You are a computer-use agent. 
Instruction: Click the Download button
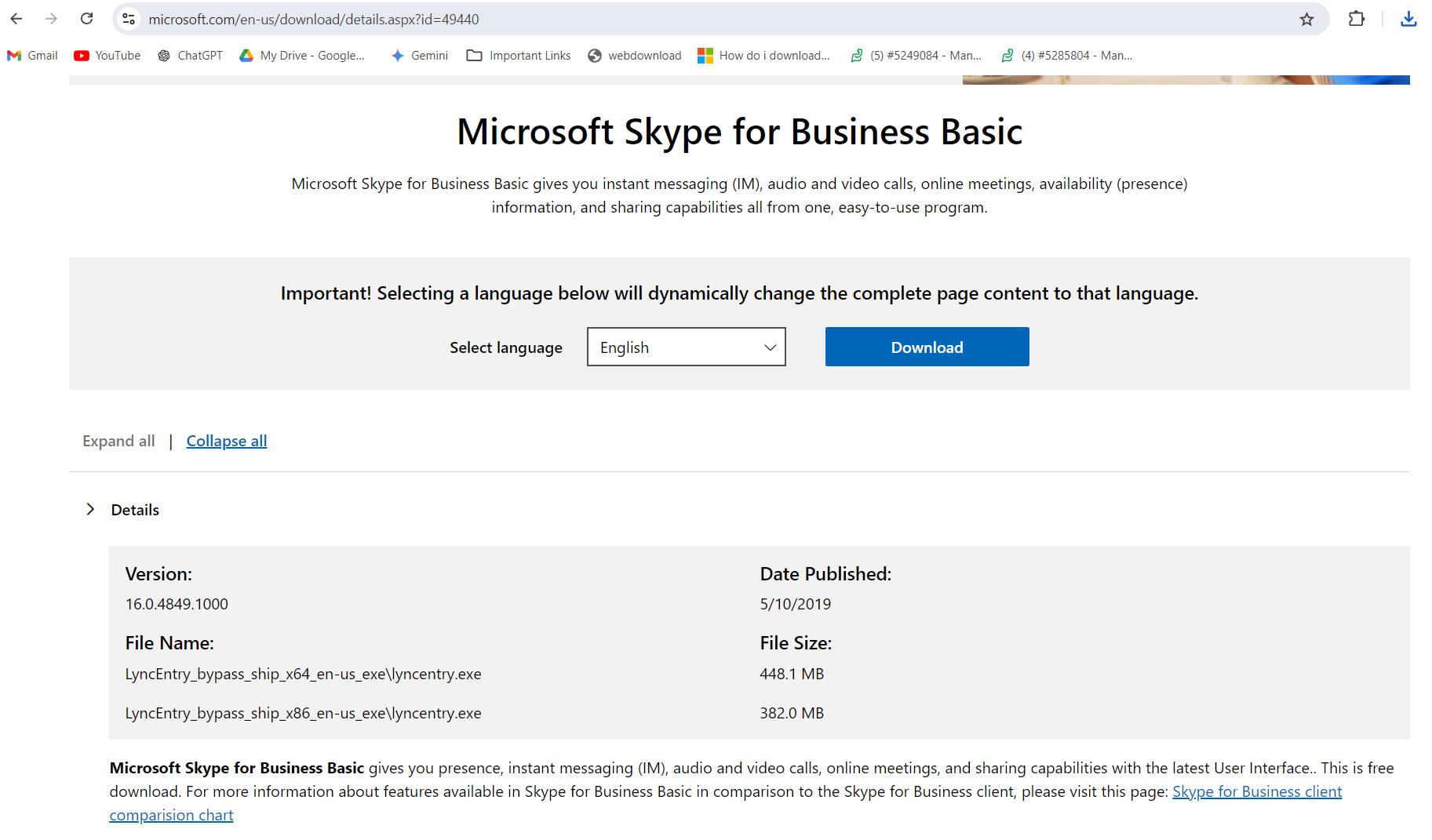click(x=926, y=347)
